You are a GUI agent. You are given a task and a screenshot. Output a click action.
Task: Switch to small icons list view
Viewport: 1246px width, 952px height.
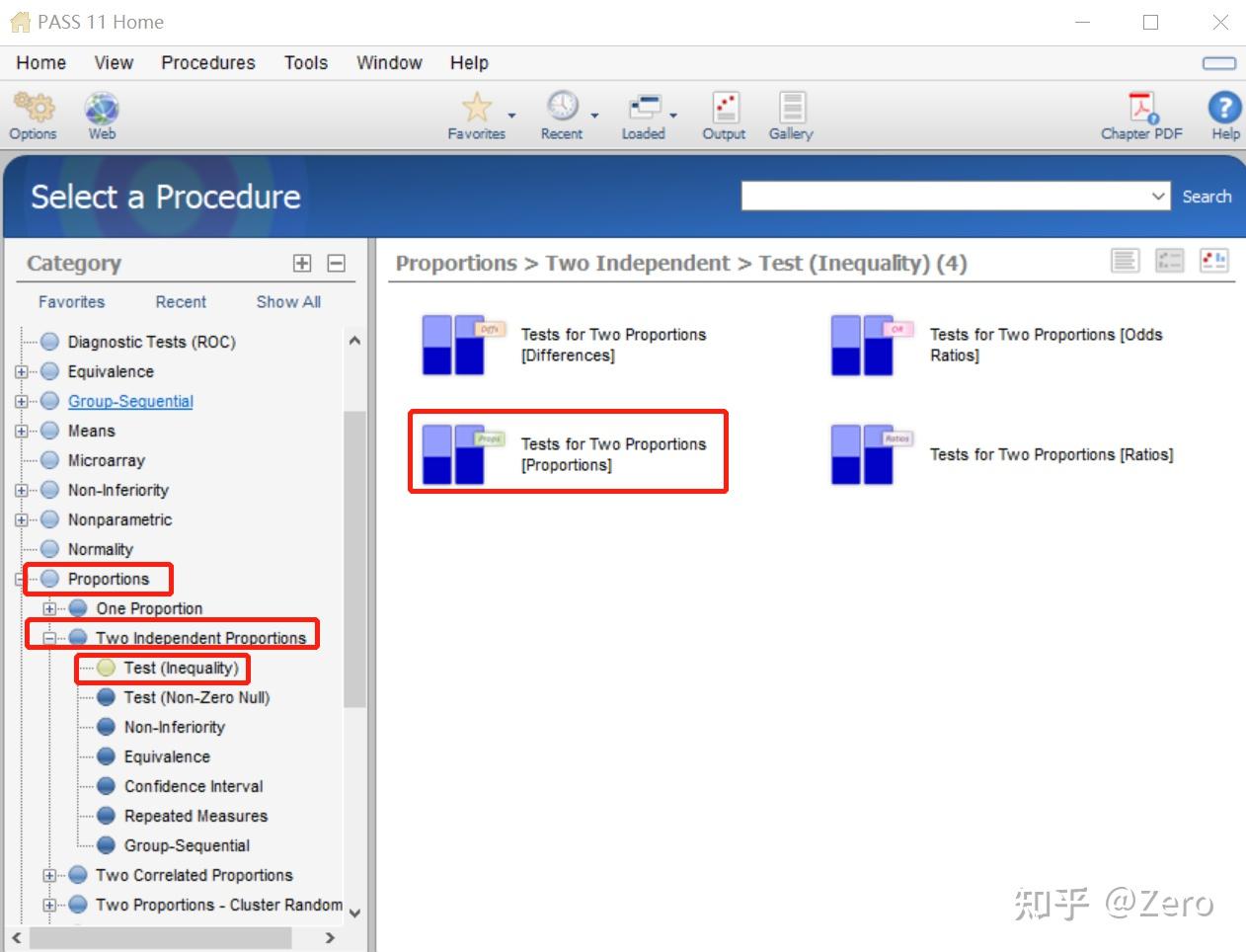click(x=1169, y=261)
